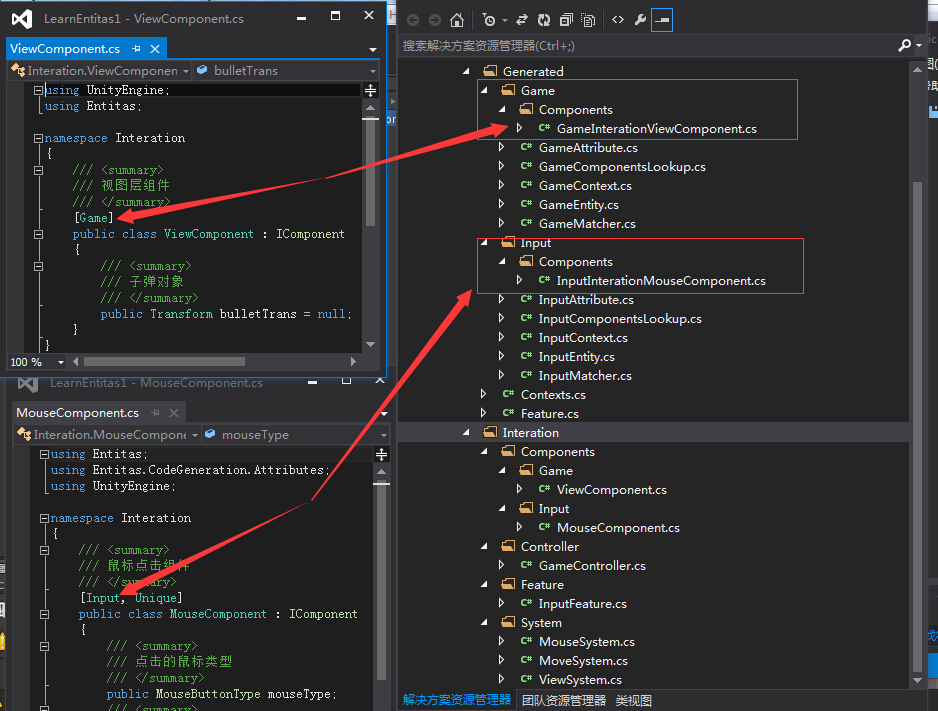938x711 pixels.
Task: Select GameMatcher.cs file
Action: (x=587, y=224)
